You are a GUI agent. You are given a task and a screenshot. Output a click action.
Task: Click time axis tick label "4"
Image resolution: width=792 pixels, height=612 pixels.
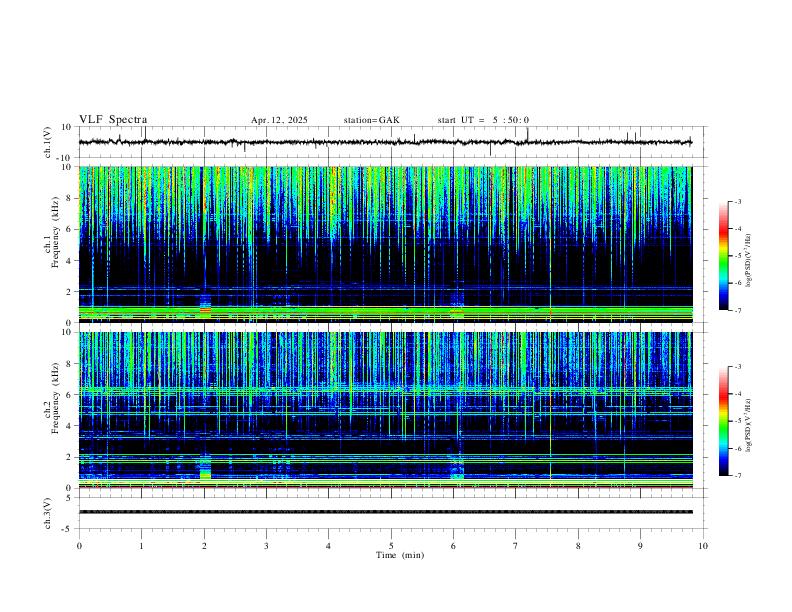click(328, 546)
